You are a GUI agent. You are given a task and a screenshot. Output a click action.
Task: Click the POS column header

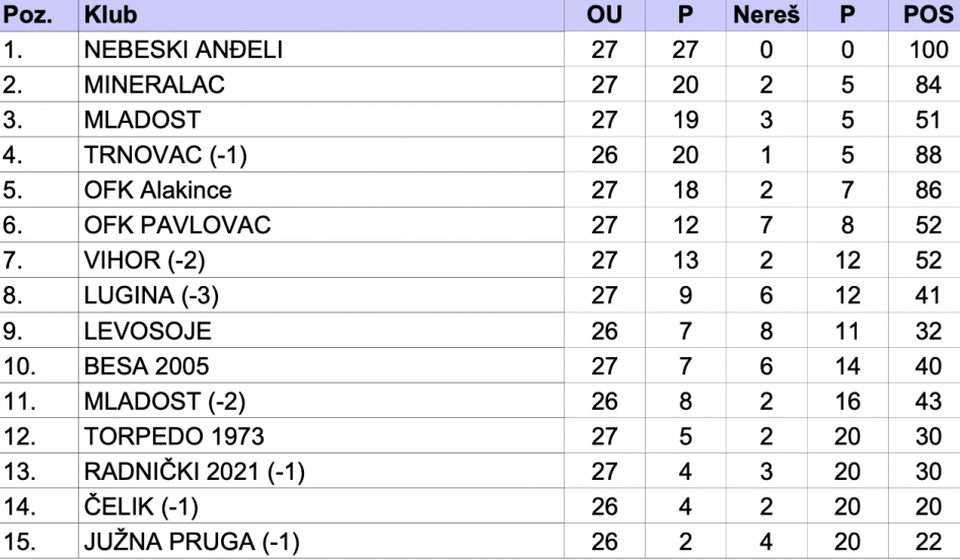pos(924,15)
